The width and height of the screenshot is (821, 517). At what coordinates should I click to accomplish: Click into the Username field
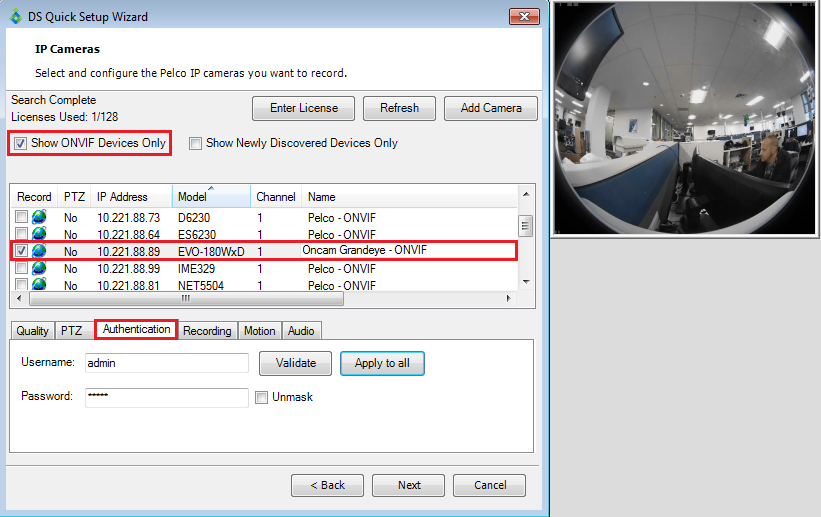tap(166, 363)
